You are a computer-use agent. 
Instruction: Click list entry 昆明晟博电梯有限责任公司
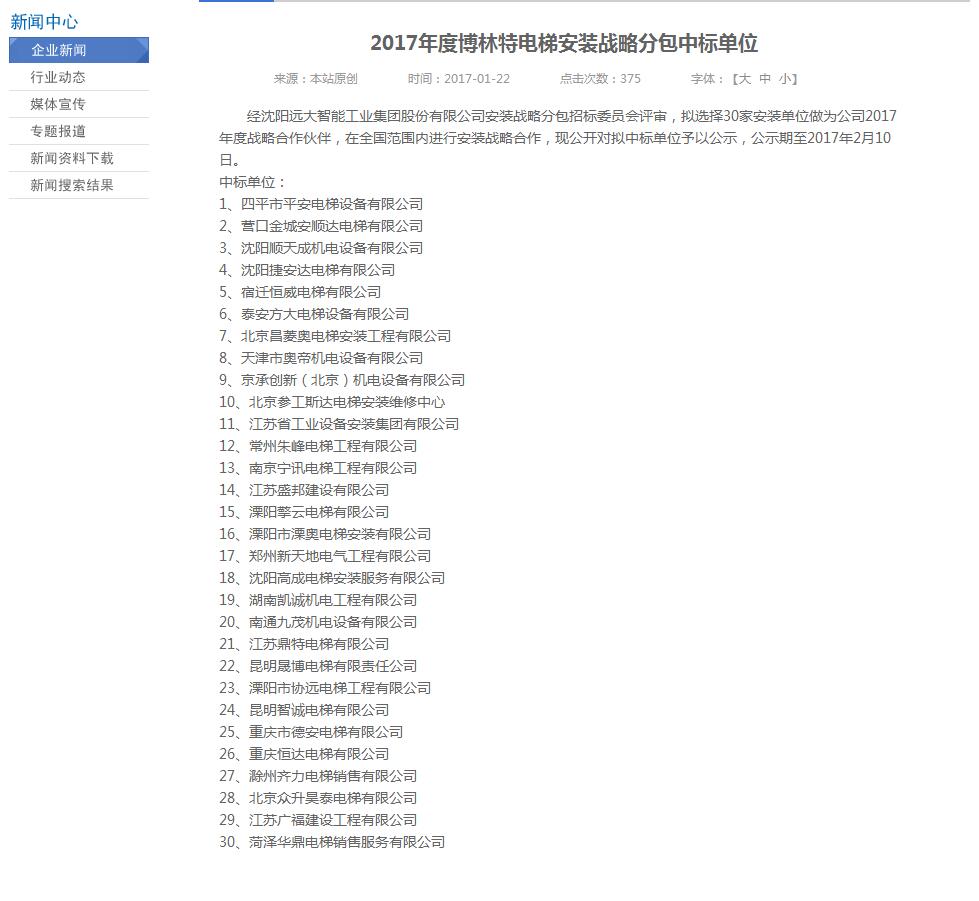(x=332, y=666)
